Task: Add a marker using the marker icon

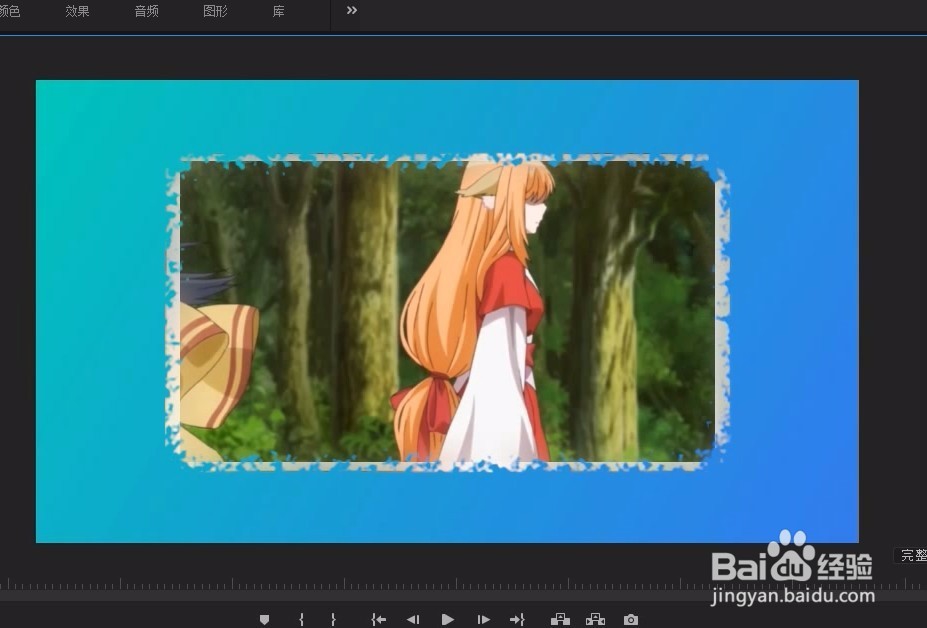Action: [264, 618]
